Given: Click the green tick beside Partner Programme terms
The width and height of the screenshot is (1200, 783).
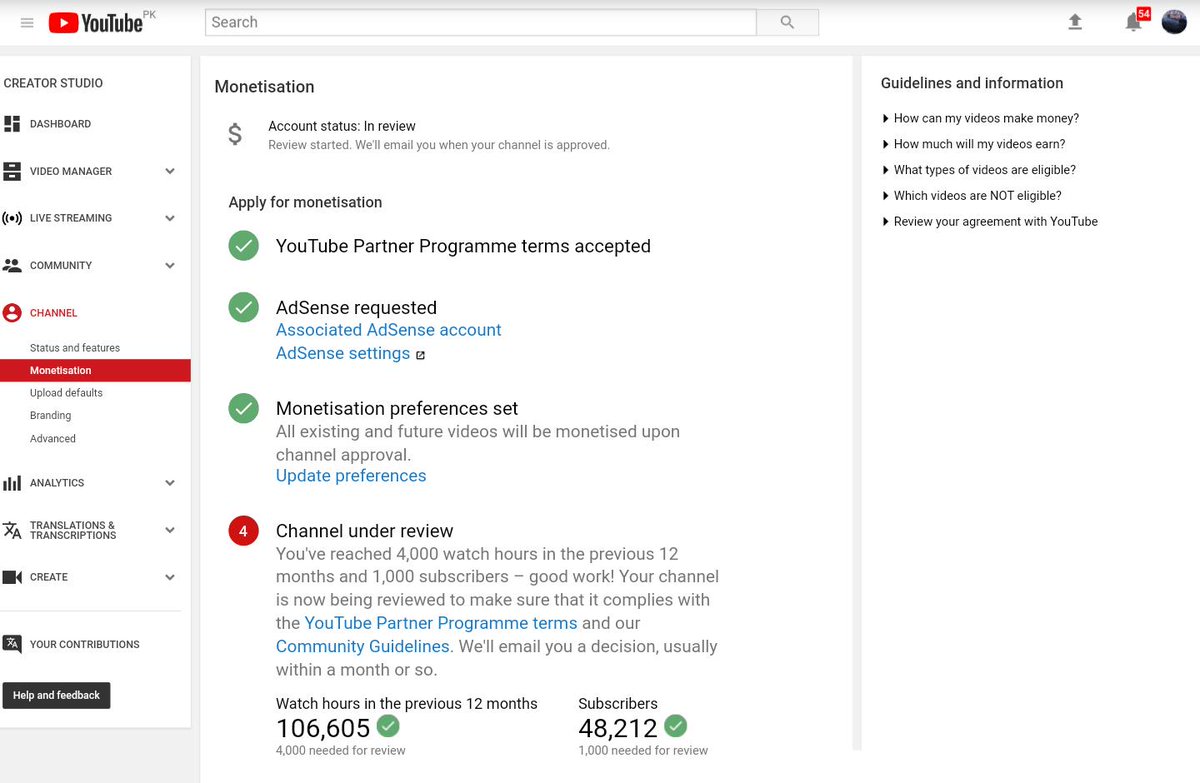Looking at the screenshot, I should (x=244, y=246).
